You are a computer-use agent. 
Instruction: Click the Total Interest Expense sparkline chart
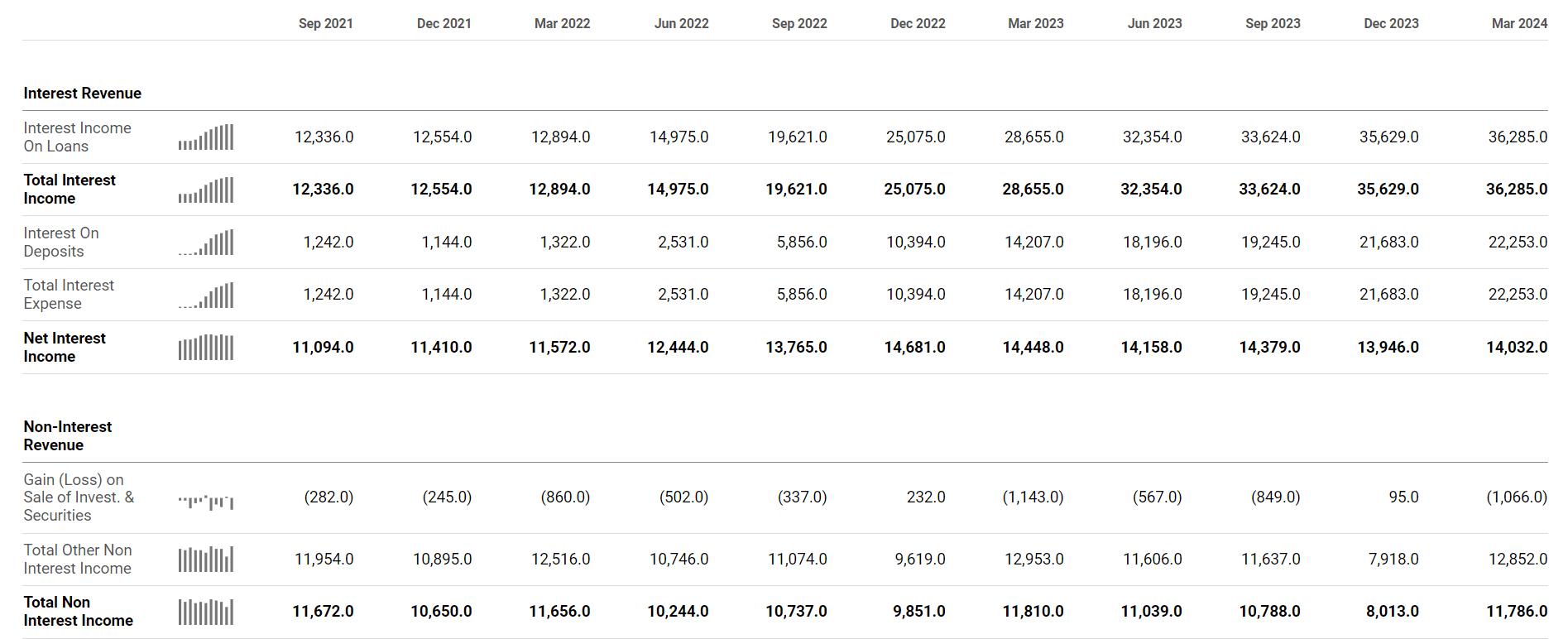point(206,295)
